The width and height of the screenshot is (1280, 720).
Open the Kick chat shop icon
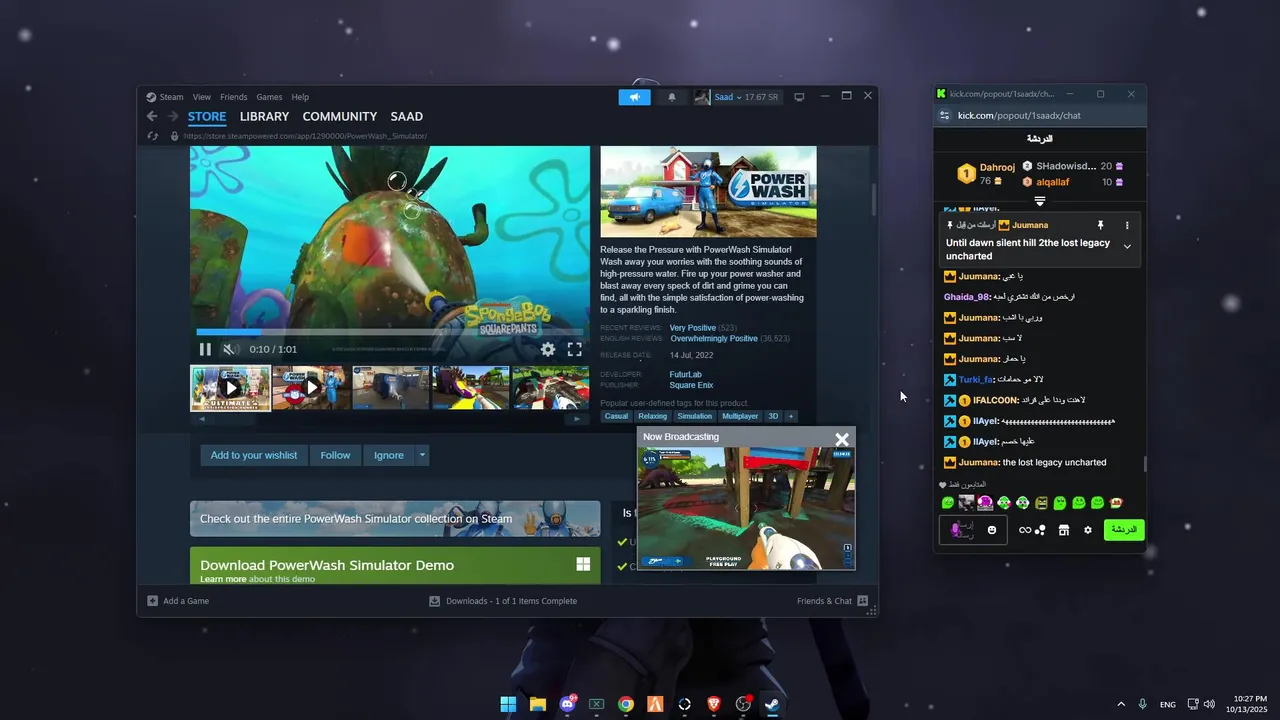(1064, 530)
